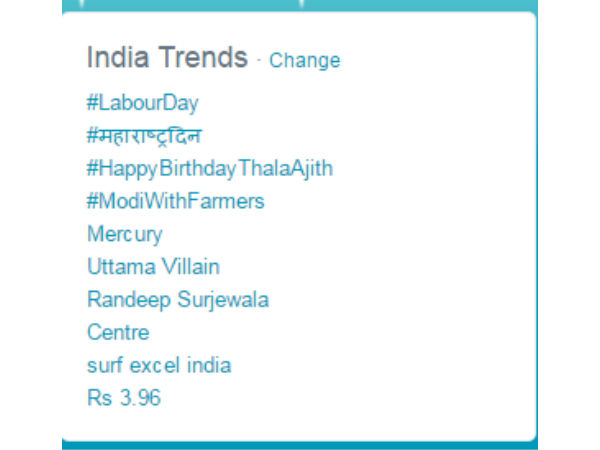Viewport: 600px width, 450px height.
Task: Open the #ModiWithFarmers hashtag
Action: (176, 201)
